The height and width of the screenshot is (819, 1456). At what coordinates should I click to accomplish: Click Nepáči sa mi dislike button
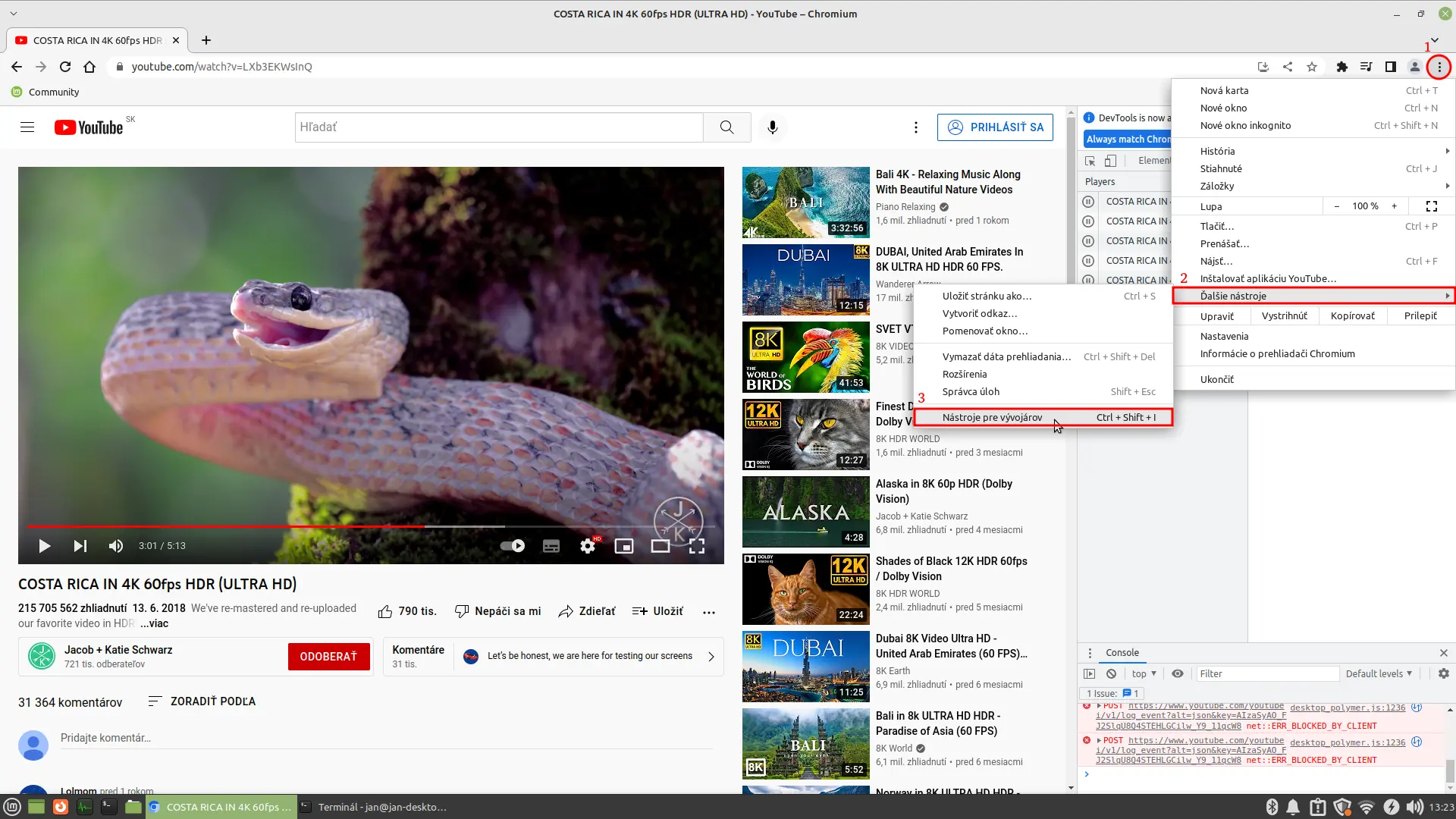tap(497, 611)
